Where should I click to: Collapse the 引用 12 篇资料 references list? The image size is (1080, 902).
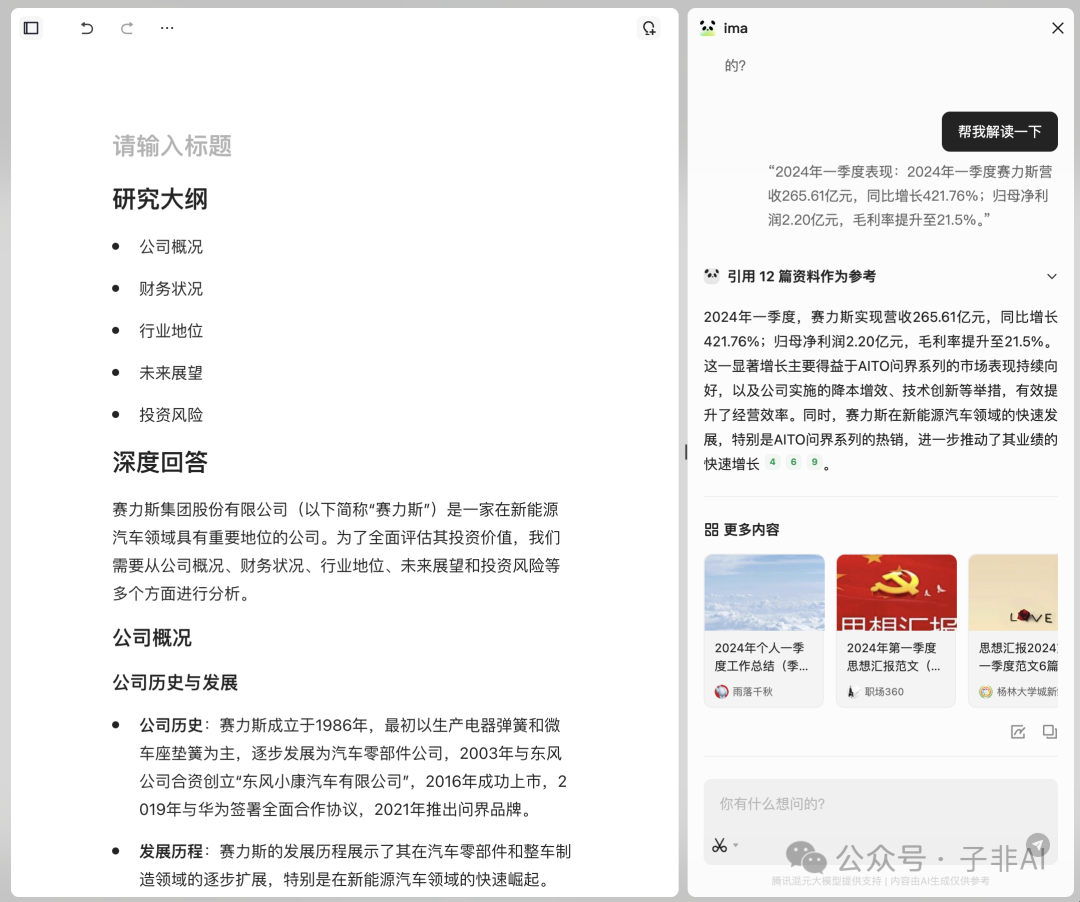click(1052, 276)
